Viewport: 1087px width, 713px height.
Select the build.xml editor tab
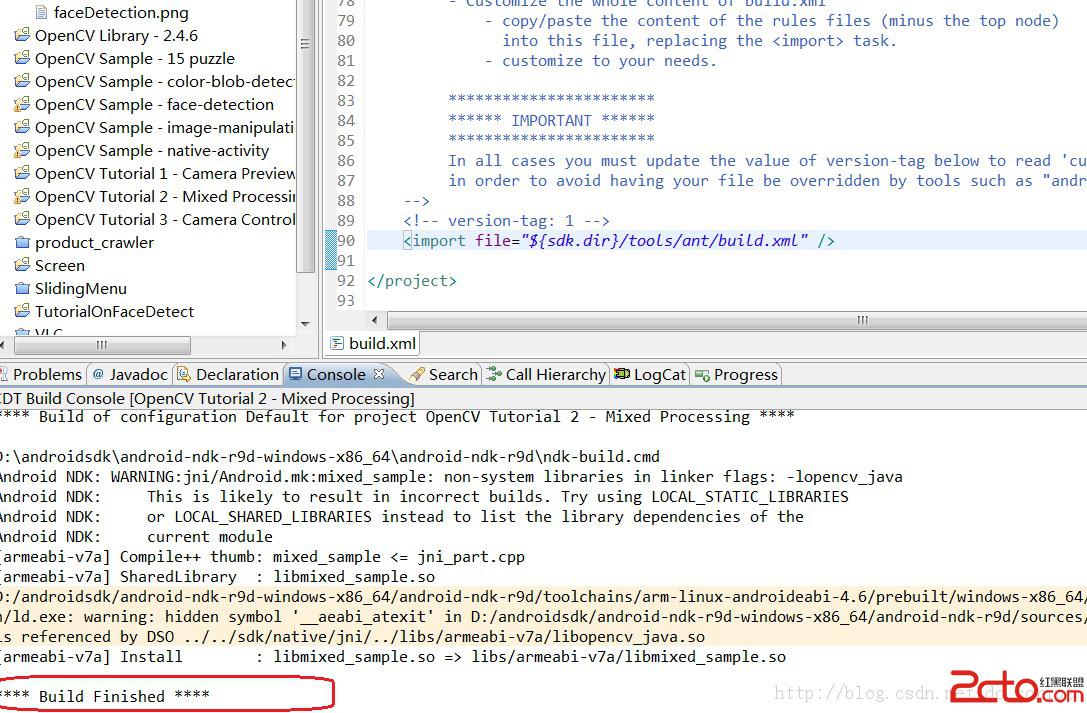pos(381,343)
